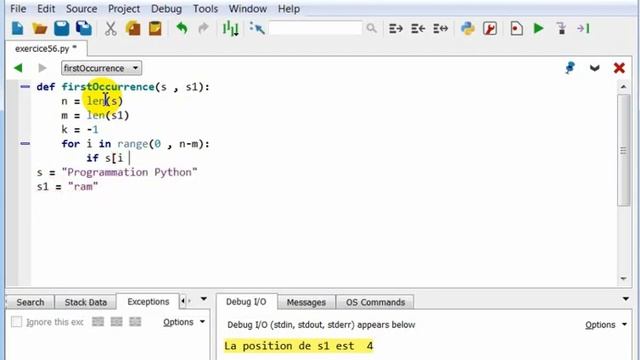Go back in navigation history
The image size is (640, 360).
tap(18, 68)
